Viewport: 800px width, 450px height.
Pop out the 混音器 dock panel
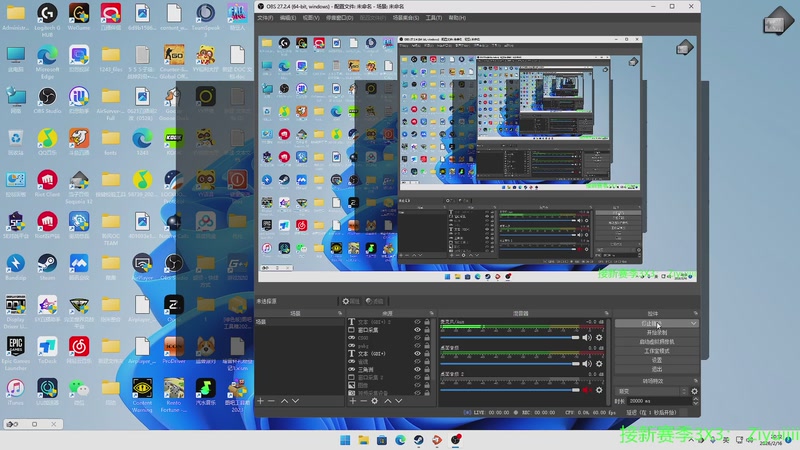coord(607,313)
